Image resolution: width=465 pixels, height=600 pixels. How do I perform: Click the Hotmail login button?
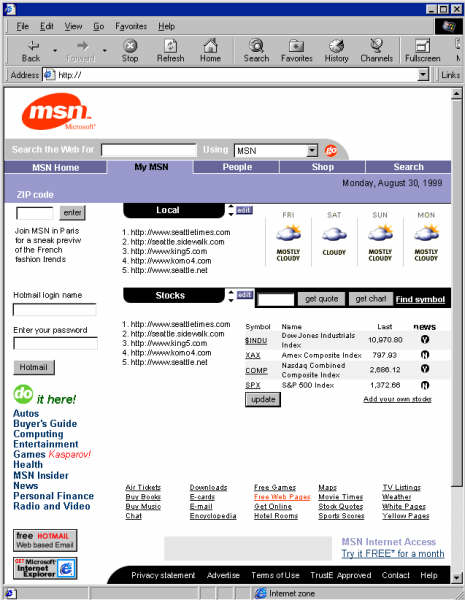pyautogui.click(x=34, y=367)
